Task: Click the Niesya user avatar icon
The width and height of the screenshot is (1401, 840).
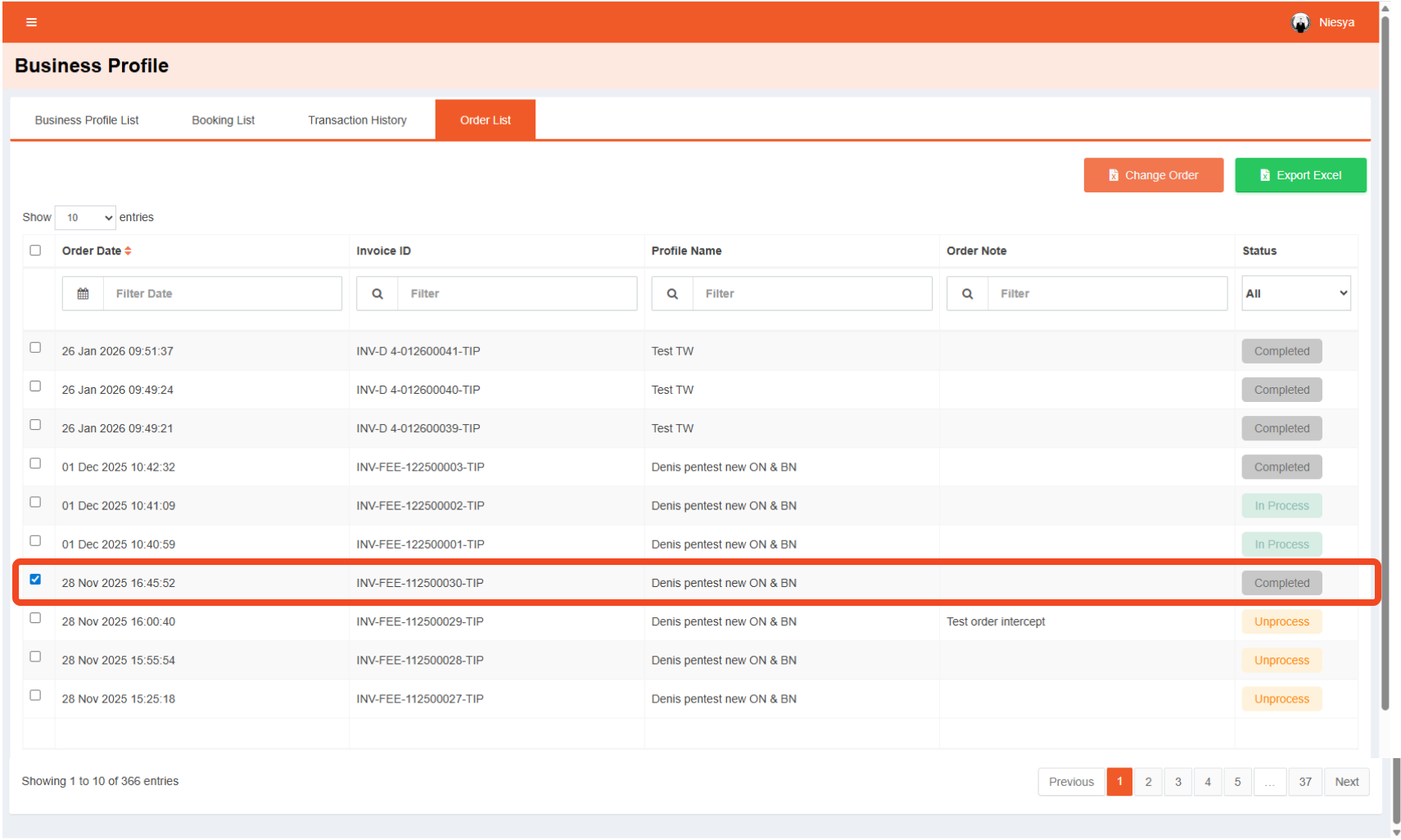Action: (1299, 23)
